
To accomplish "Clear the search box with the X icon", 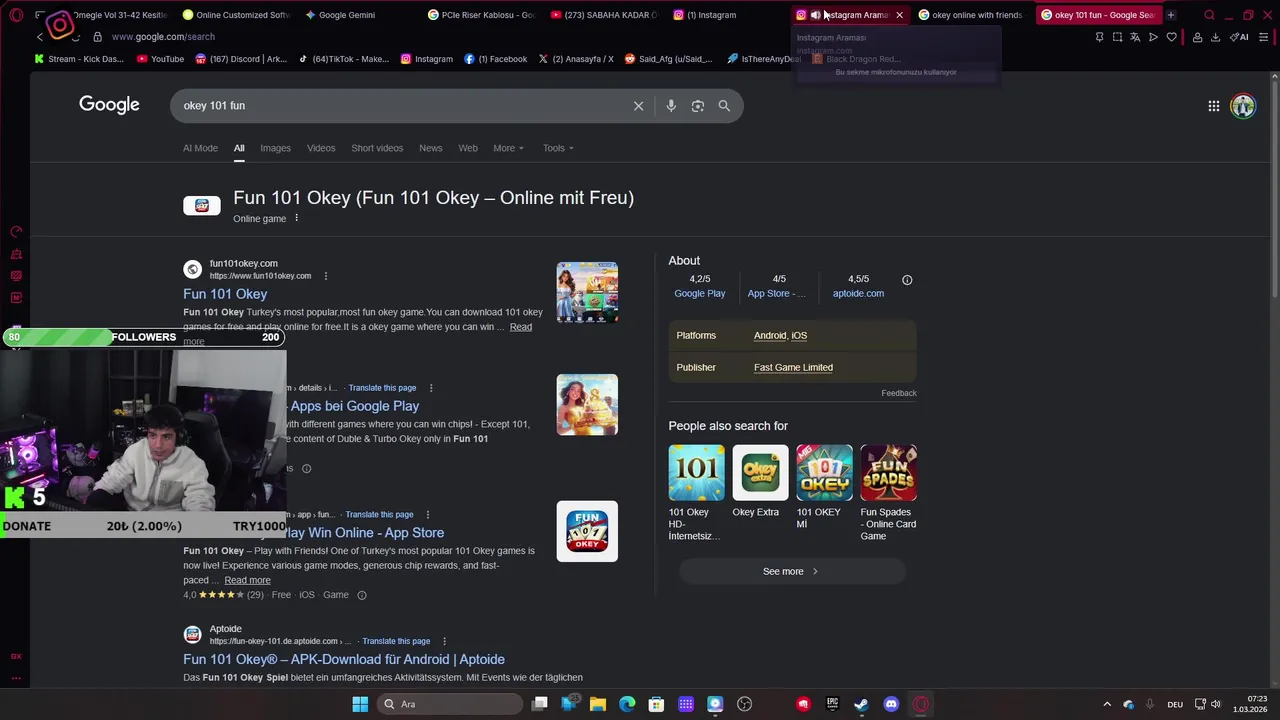I will [x=638, y=106].
